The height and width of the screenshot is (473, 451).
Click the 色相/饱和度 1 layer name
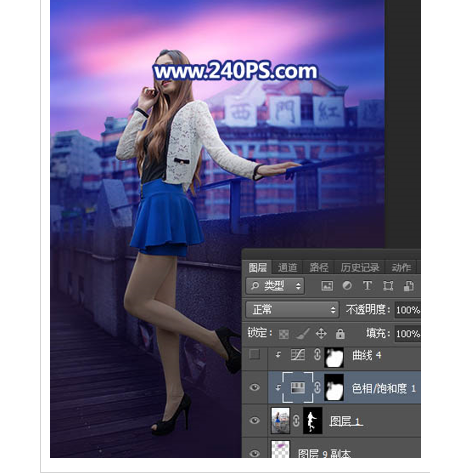click(384, 388)
